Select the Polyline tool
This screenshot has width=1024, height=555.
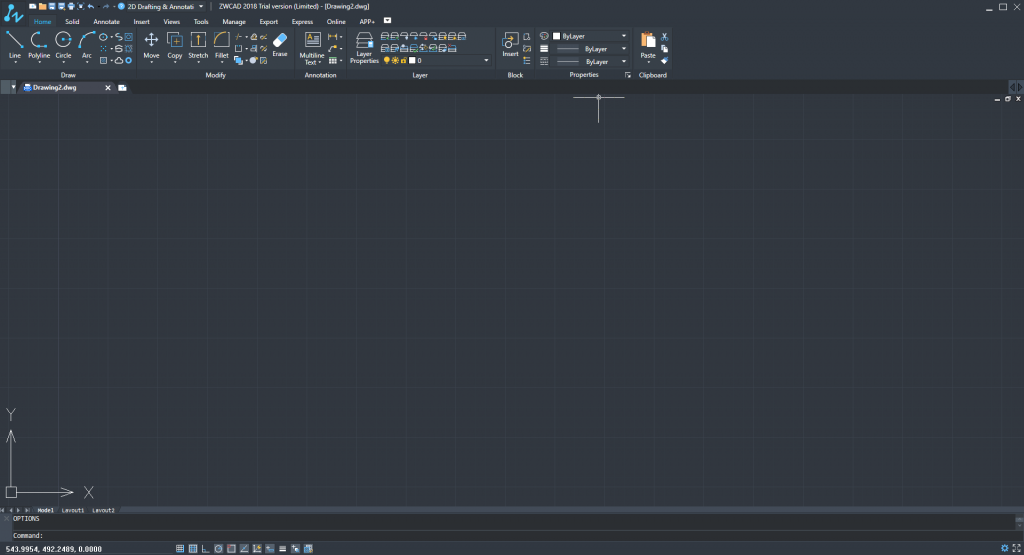pos(39,44)
